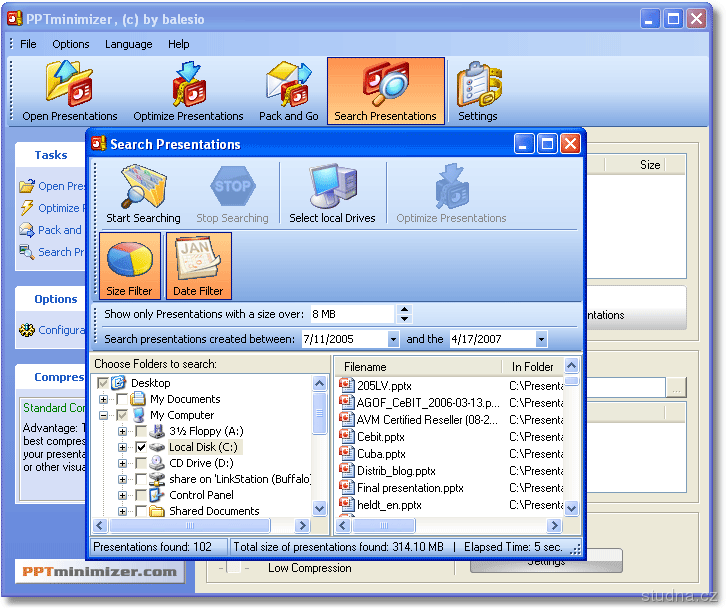Expand the Local Disk (C:) node
The width and height of the screenshot is (726, 608).
click(122, 447)
